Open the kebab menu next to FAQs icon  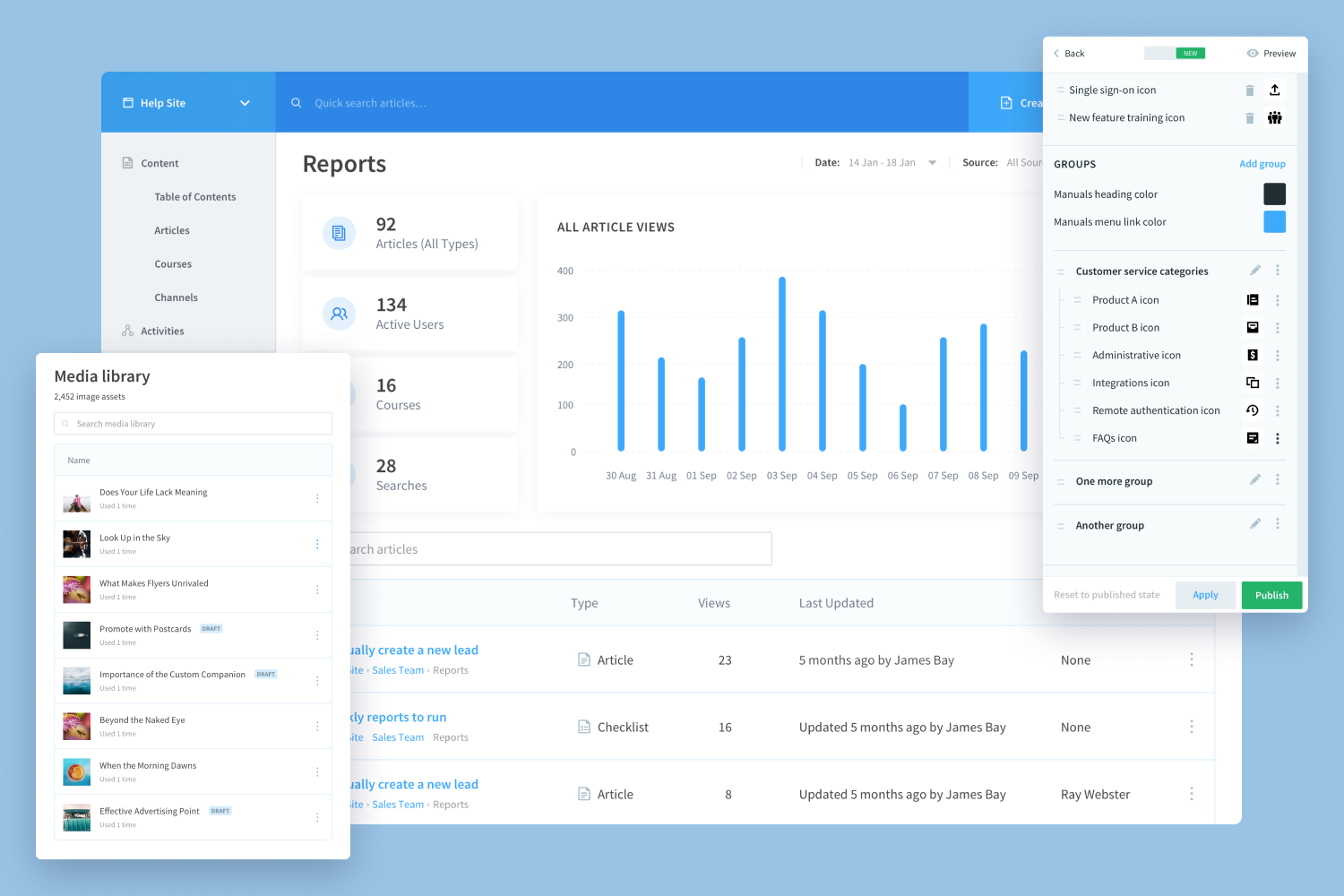tap(1278, 438)
